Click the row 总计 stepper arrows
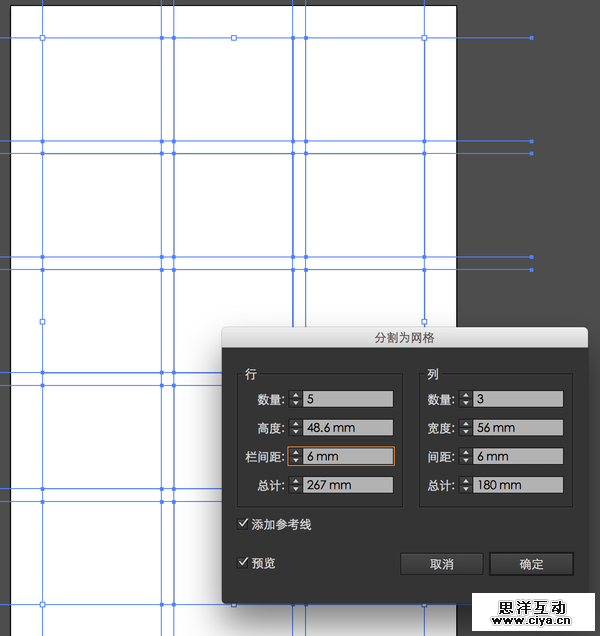Screen dimensions: 600x636 click(295, 486)
